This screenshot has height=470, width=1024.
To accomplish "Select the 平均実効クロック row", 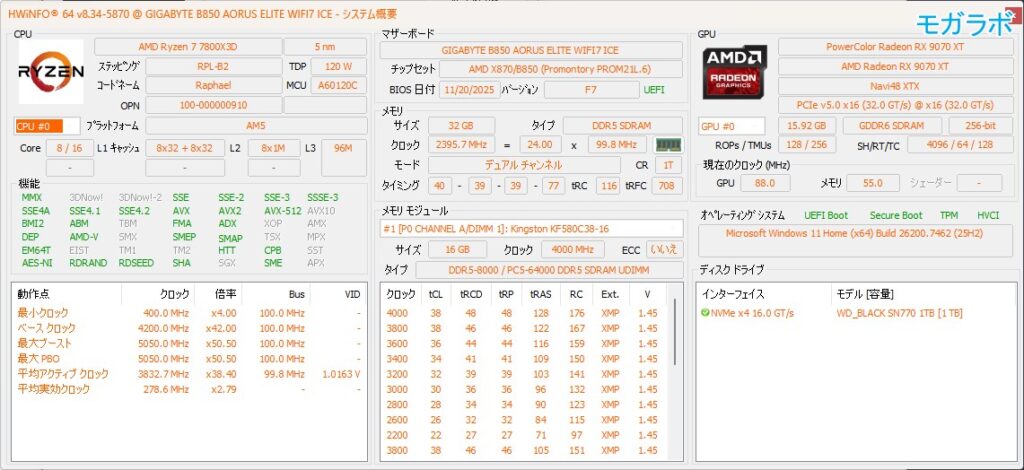I will point(189,389).
